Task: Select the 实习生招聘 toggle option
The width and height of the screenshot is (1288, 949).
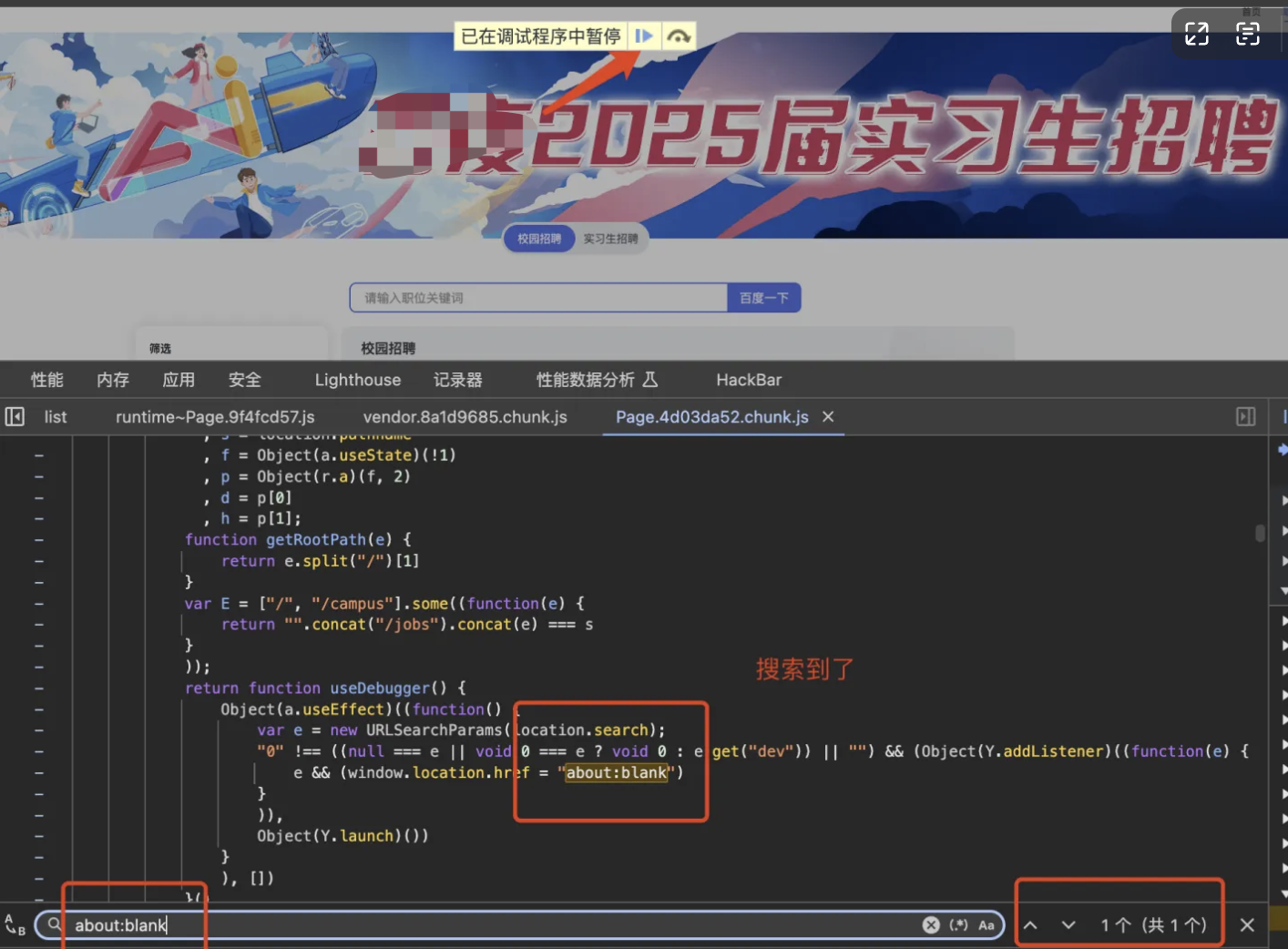Action: point(610,239)
